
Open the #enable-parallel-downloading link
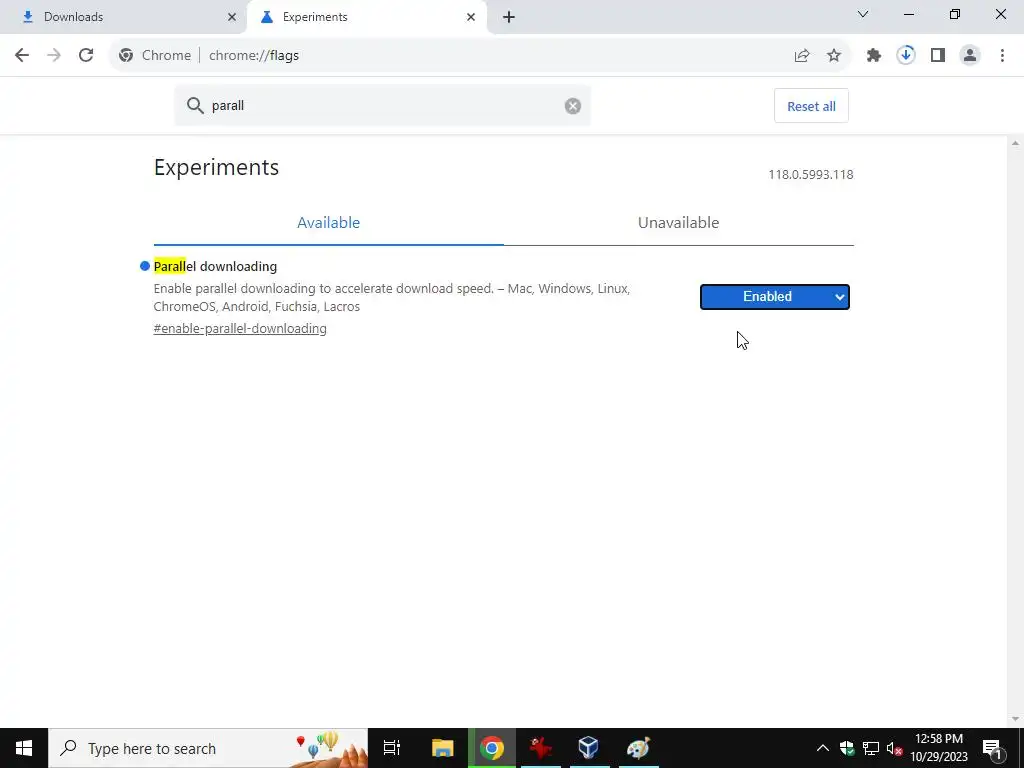pyautogui.click(x=240, y=328)
